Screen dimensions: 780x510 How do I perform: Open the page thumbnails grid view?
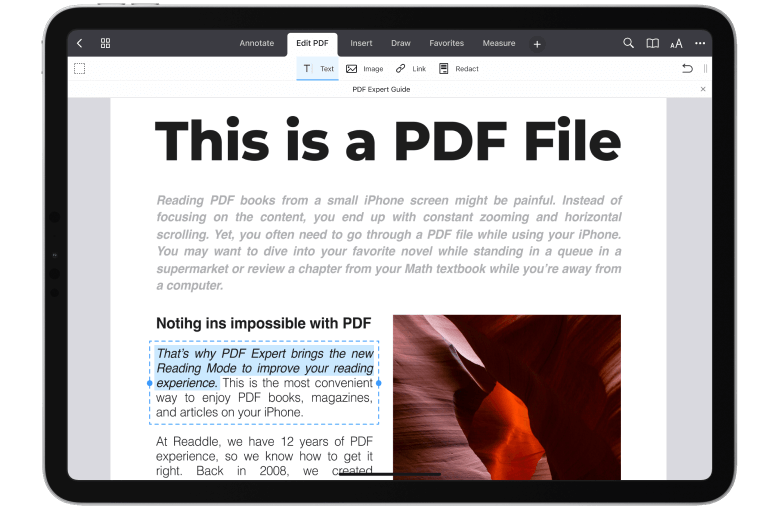pos(105,43)
